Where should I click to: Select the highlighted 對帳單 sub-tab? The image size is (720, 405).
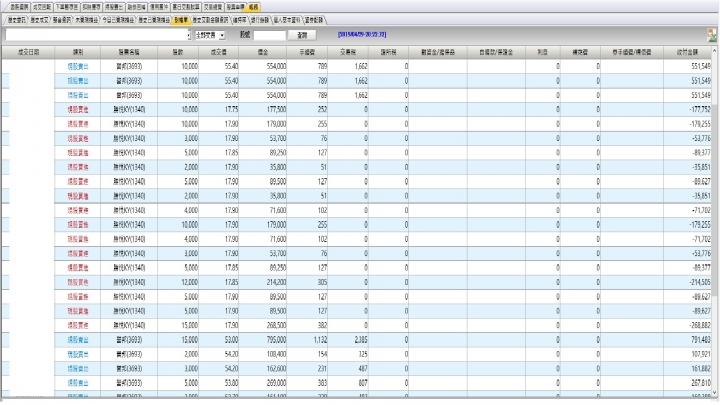click(181, 20)
